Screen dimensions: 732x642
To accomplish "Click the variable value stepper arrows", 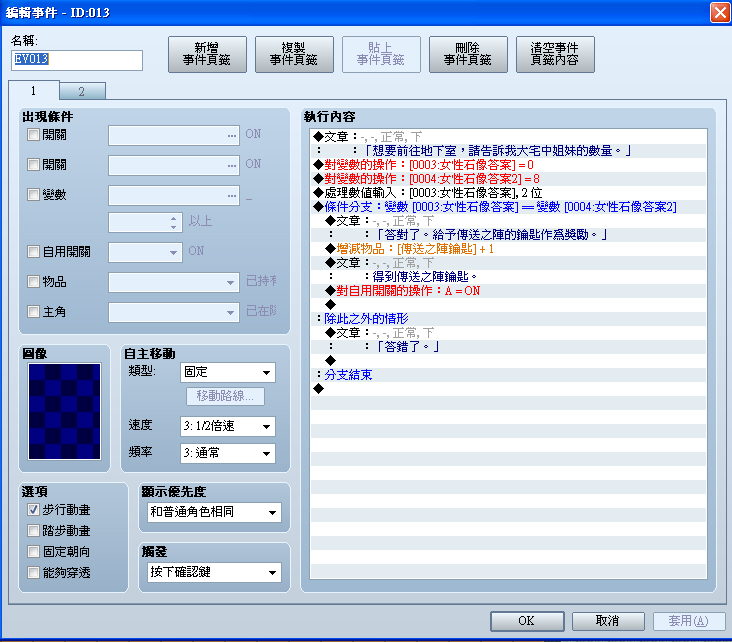I will [173, 222].
